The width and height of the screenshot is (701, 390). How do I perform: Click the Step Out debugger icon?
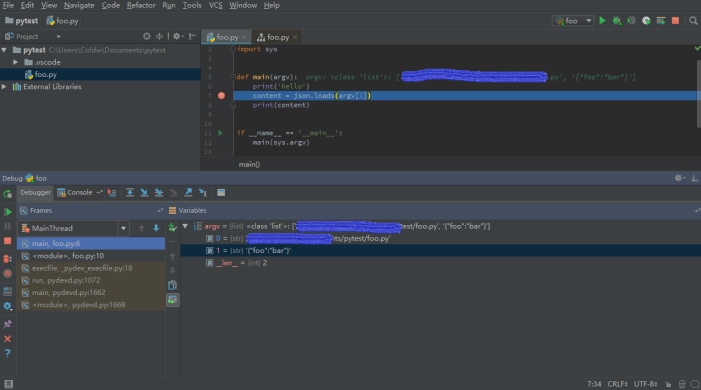(188, 193)
